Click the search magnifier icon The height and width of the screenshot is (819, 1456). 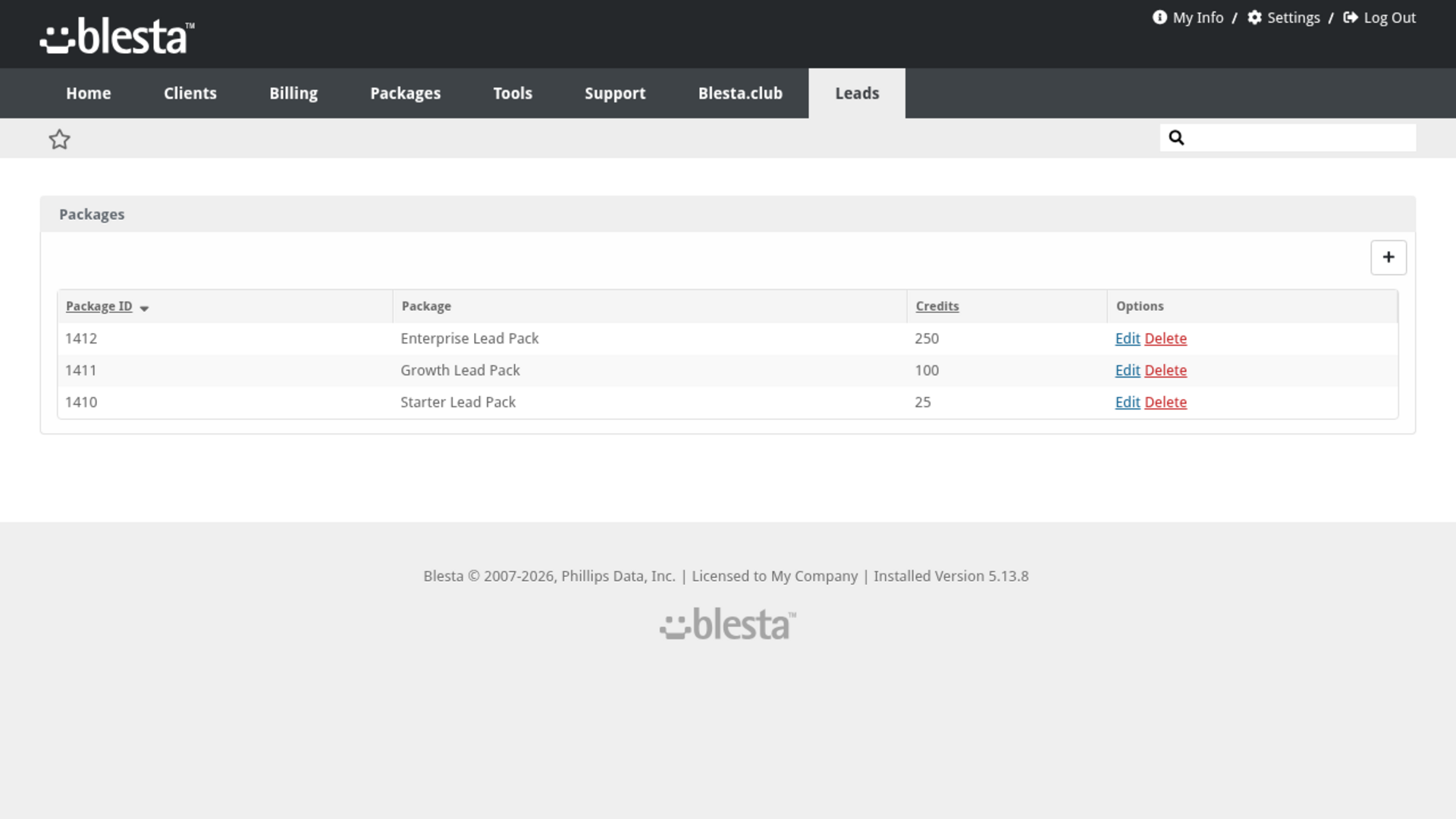pos(1176,137)
